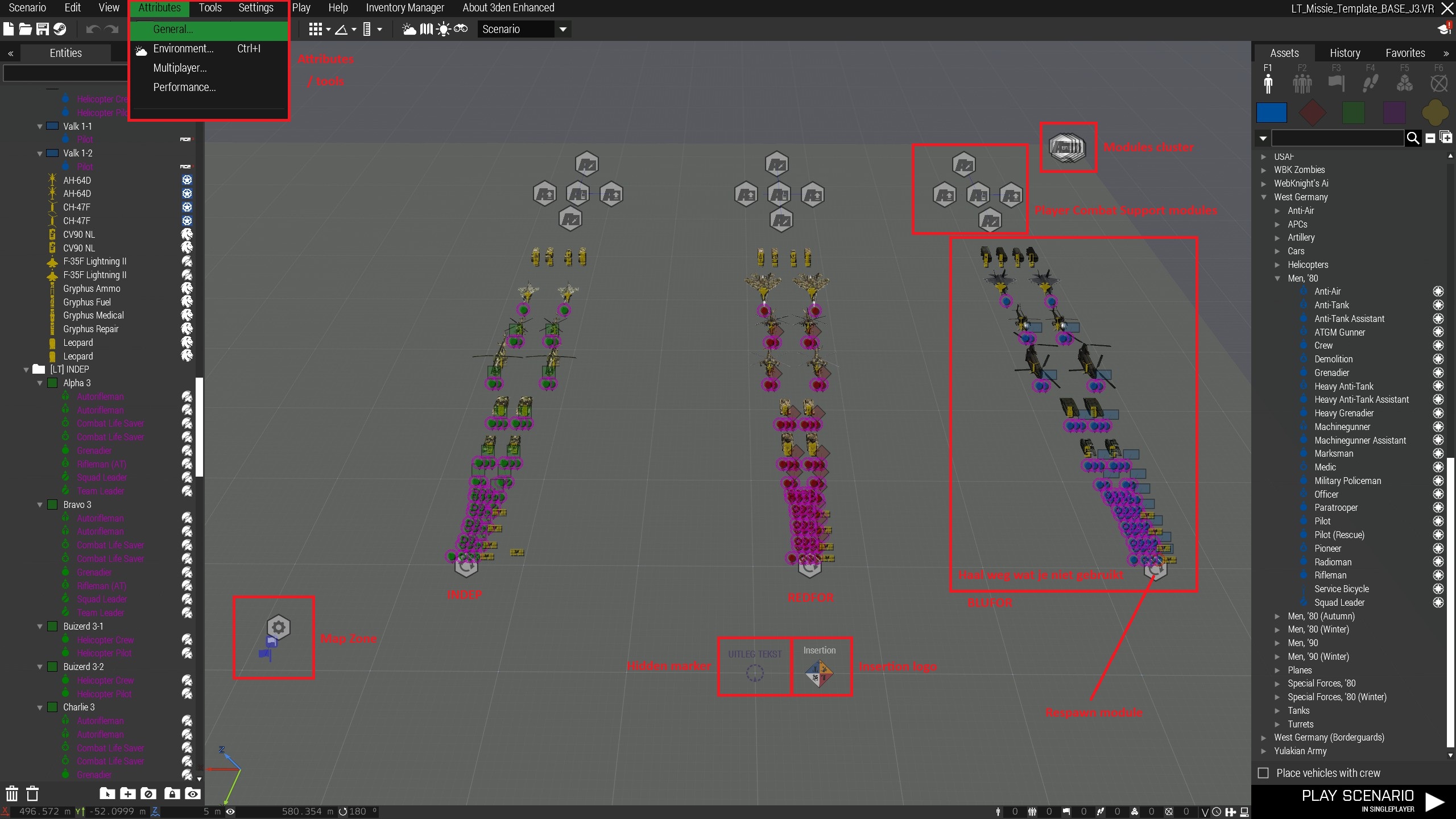1456x819 pixels.
Task: Toggle vertical mode V icon in status bar
Action: [1205, 812]
